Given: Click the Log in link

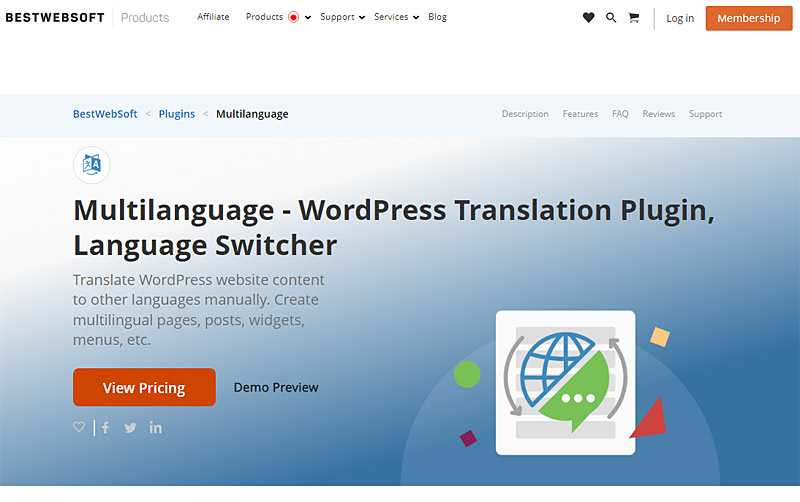Looking at the screenshot, I should [x=680, y=18].
